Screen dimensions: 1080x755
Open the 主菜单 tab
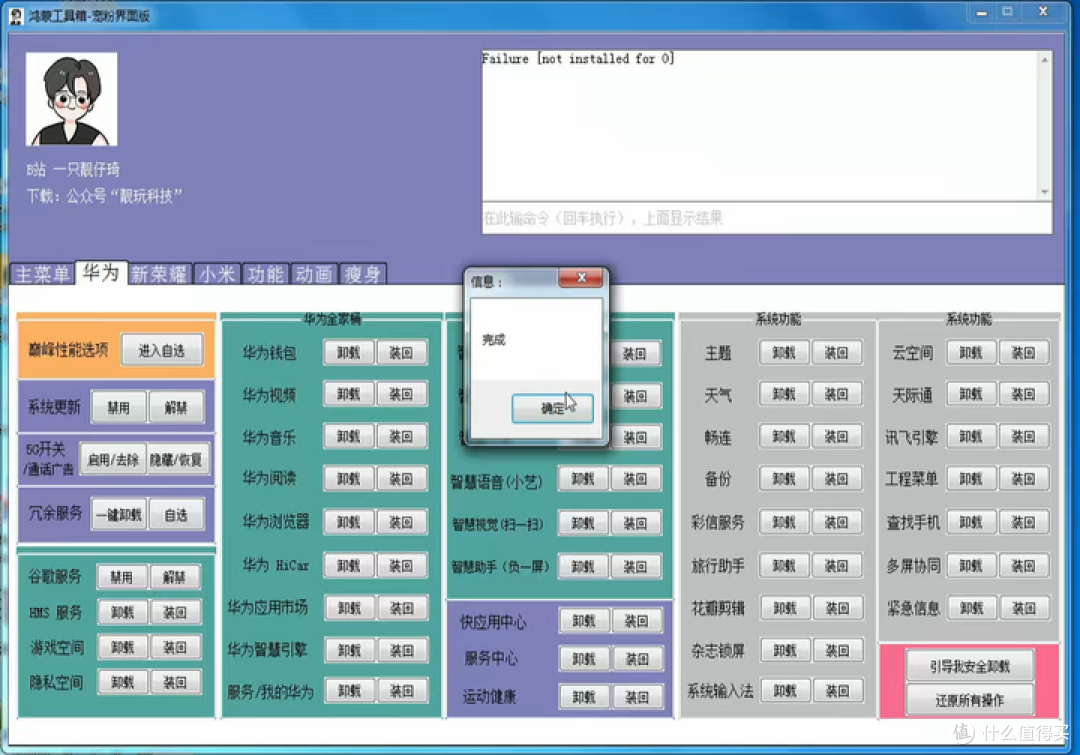pos(42,274)
